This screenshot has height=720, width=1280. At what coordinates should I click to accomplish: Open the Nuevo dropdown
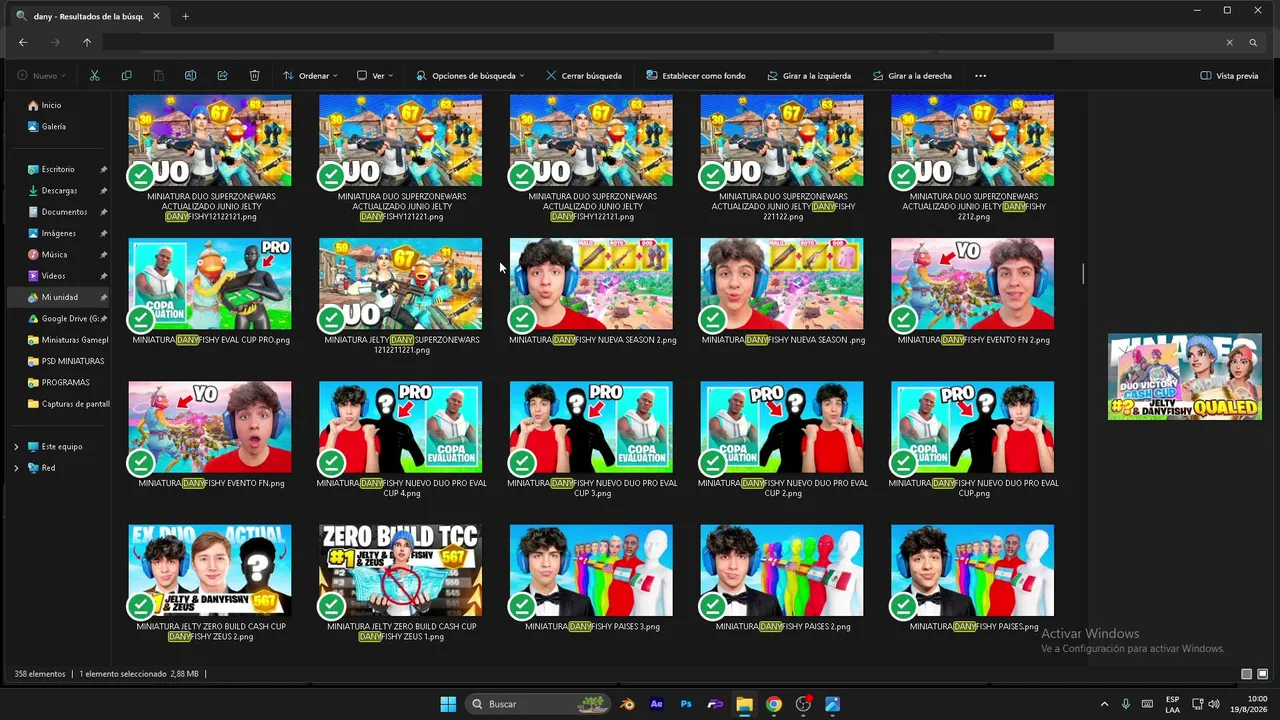point(42,76)
